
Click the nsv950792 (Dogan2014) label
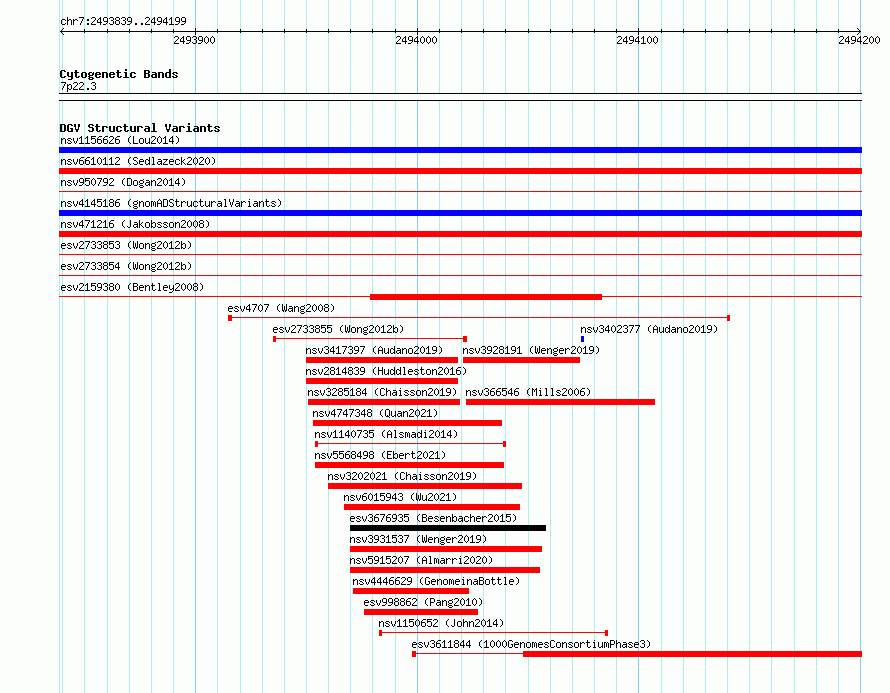tap(123, 182)
